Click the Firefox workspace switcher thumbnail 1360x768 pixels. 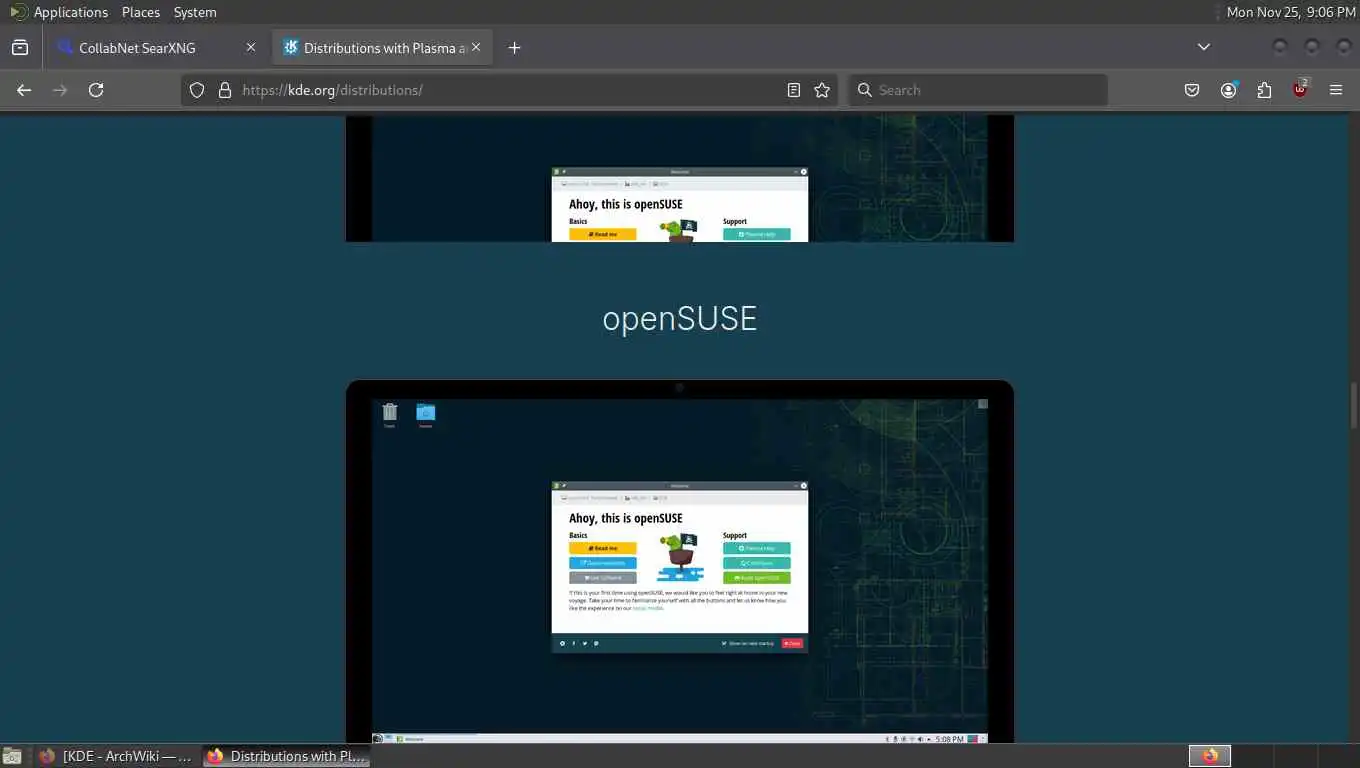[1210, 756]
